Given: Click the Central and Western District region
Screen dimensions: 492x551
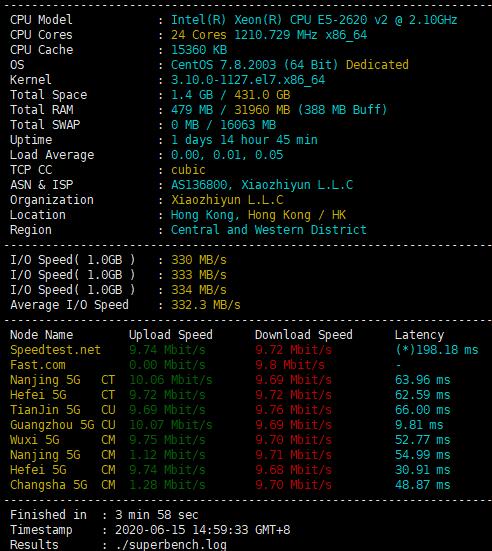Looking at the screenshot, I should pos(268,230).
